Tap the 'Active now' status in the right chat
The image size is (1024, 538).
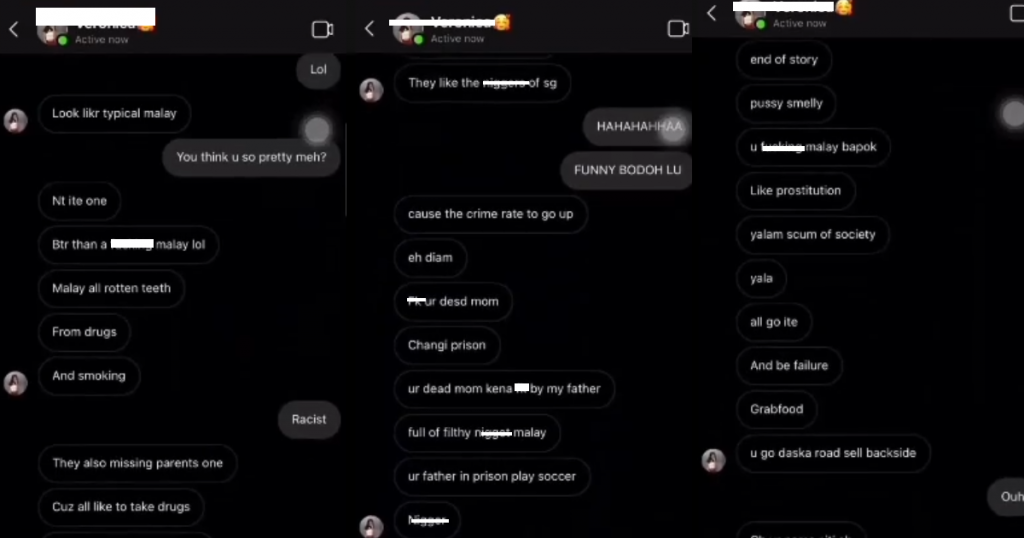tap(799, 24)
